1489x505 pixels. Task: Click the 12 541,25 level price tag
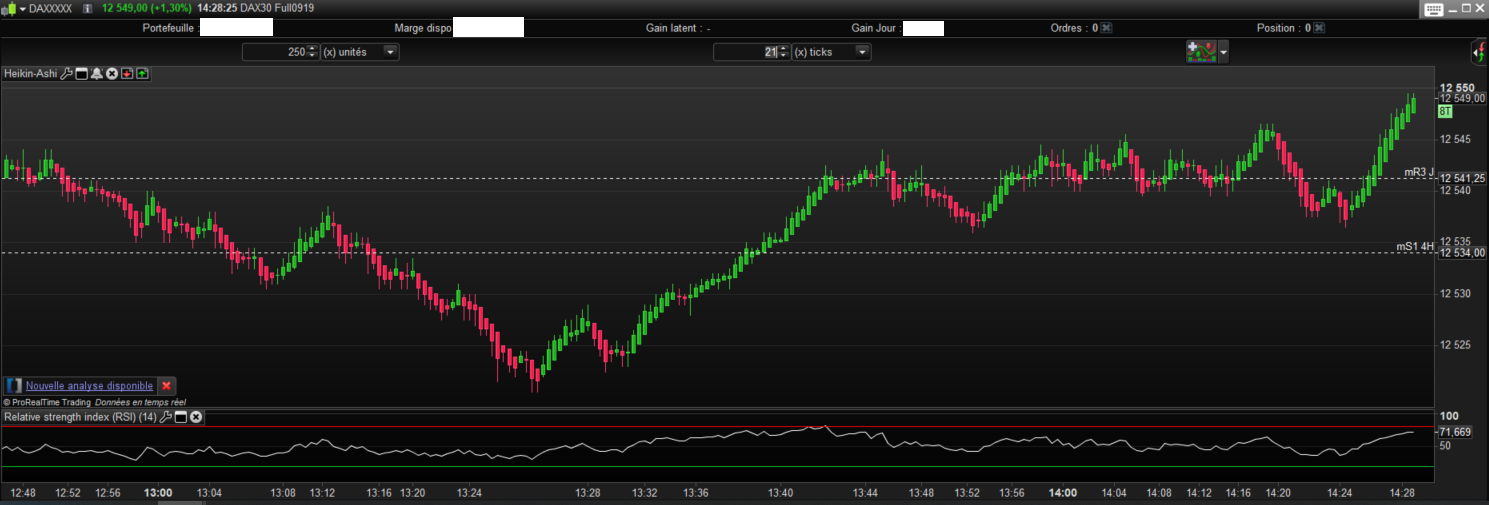tap(1460, 178)
